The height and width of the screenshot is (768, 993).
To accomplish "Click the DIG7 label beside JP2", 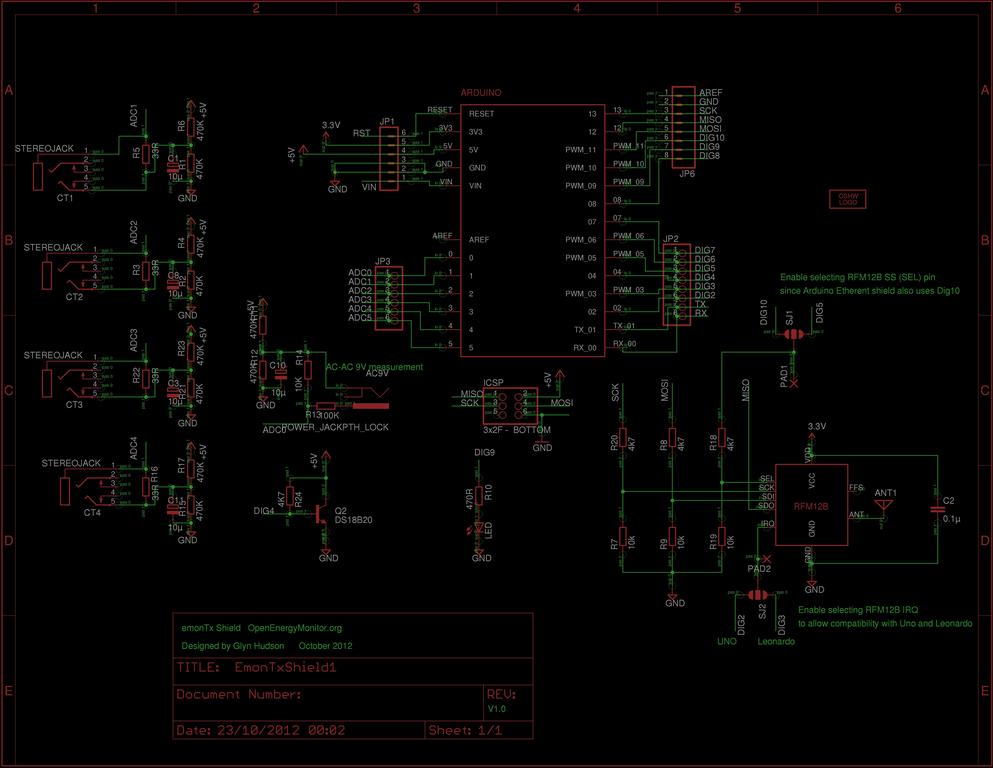I will pyautogui.click(x=705, y=250).
